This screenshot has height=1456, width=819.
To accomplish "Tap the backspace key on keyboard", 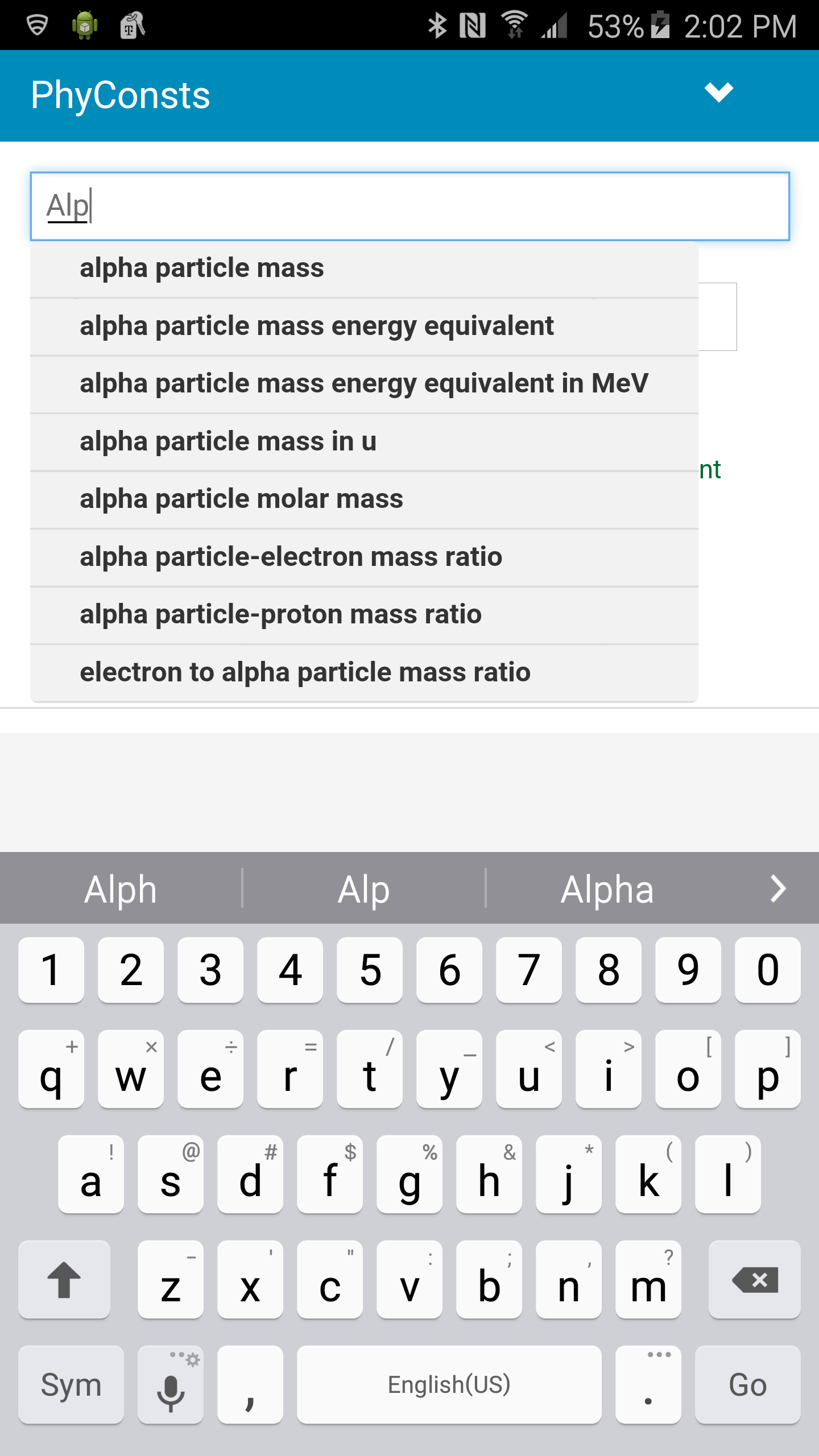I will [x=754, y=1280].
